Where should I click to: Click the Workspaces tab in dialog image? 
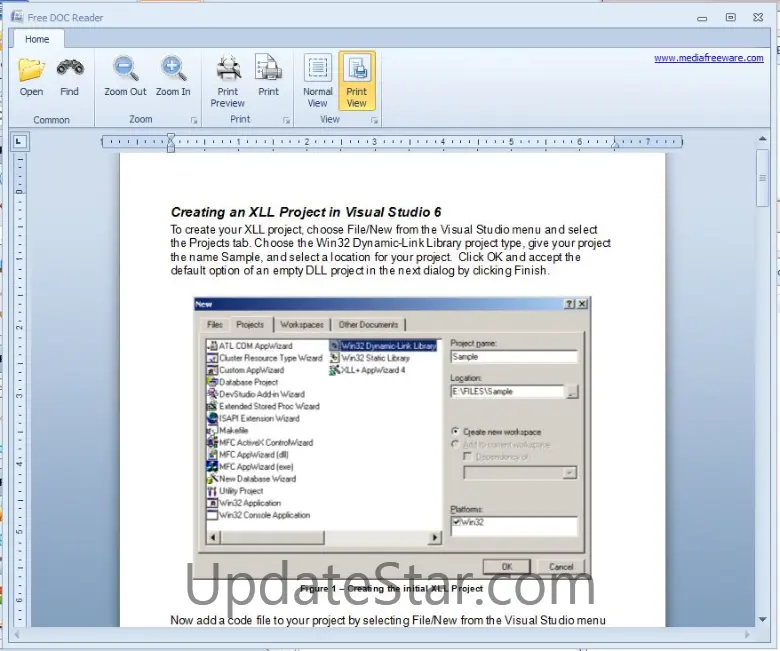click(301, 325)
